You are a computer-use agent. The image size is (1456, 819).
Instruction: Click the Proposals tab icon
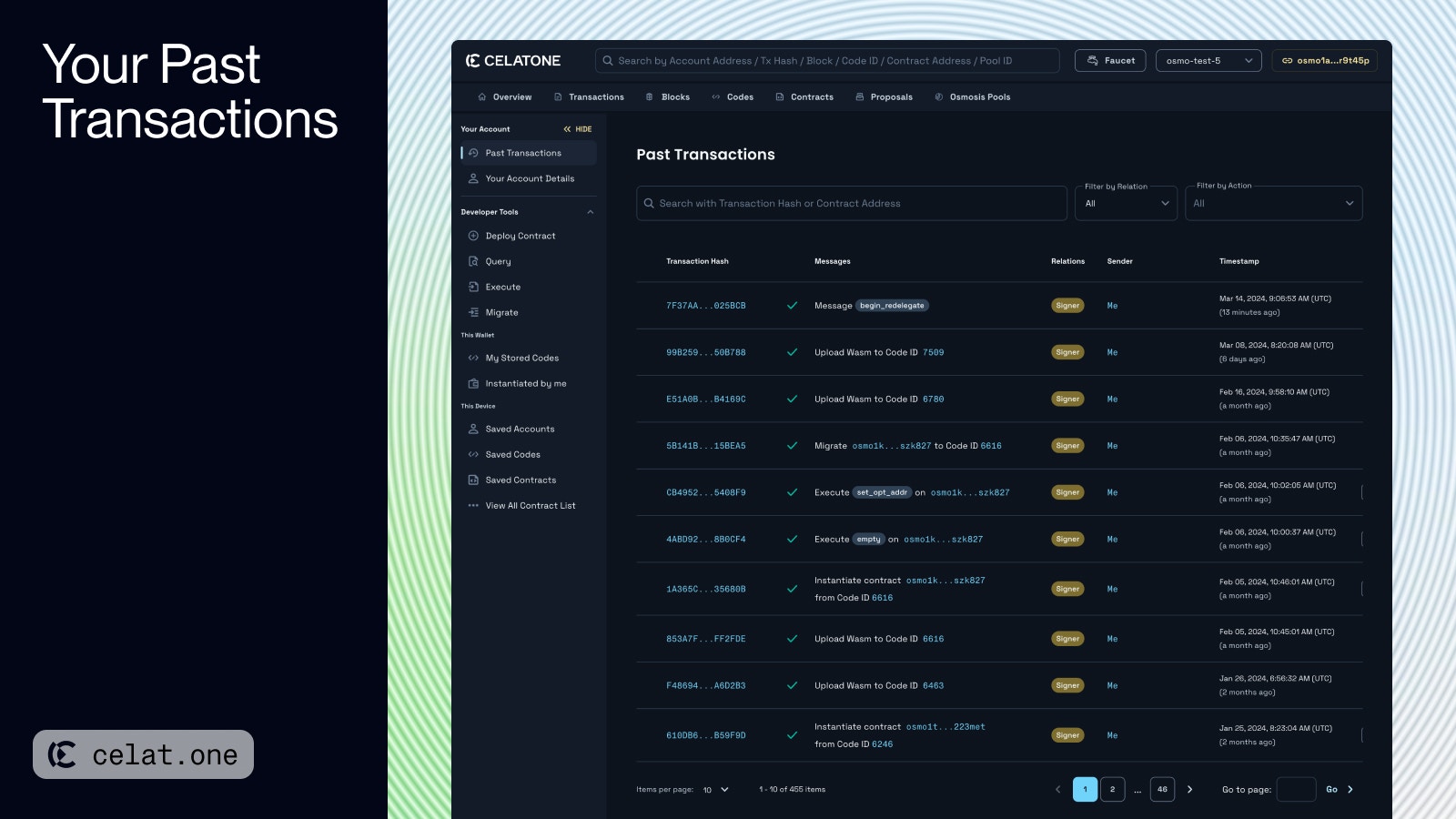coord(860,97)
